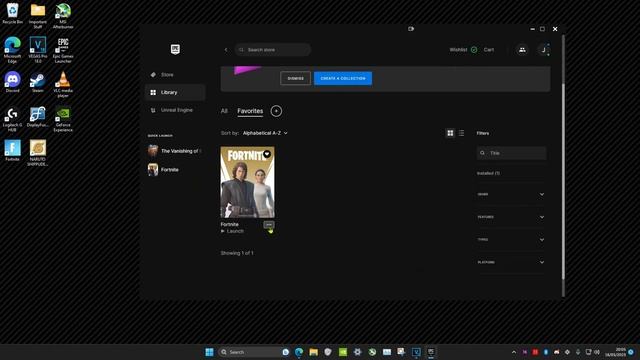Click the Dismiss button on banner
The height and width of the screenshot is (360, 640).
296,78
